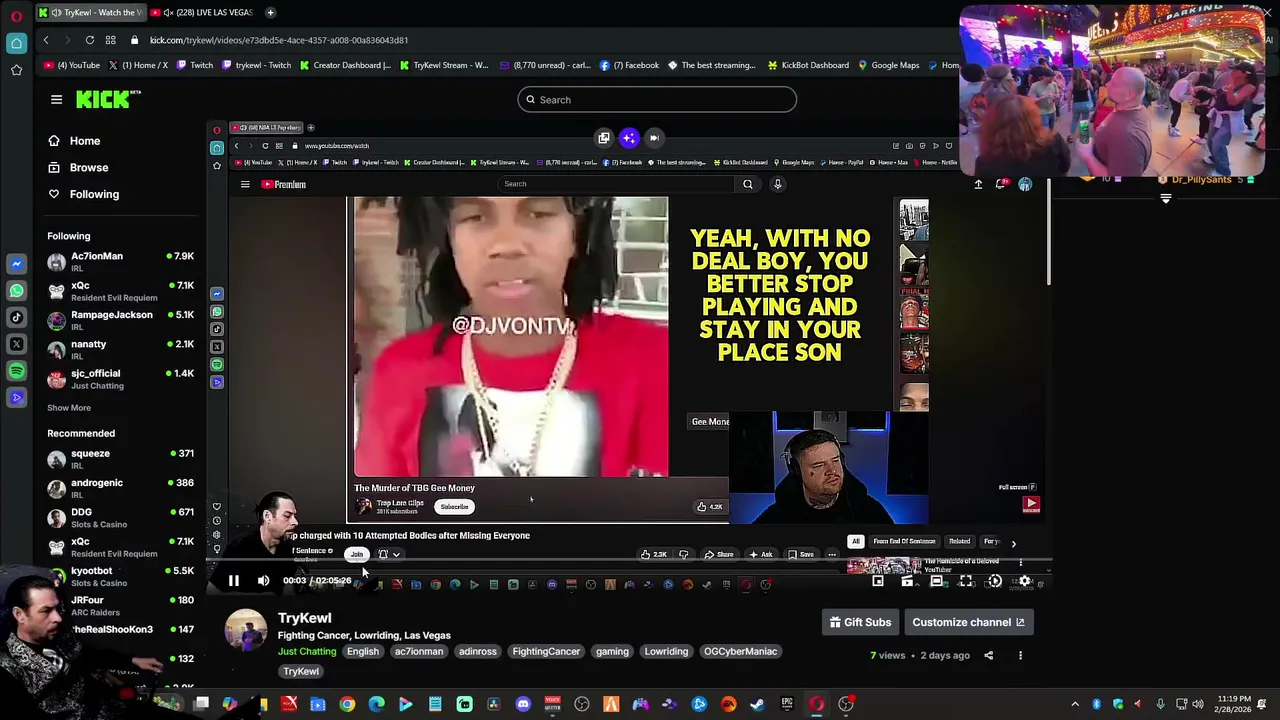Open androgenic recommended channel
This screenshot has width=1280, height=720.
click(121, 488)
